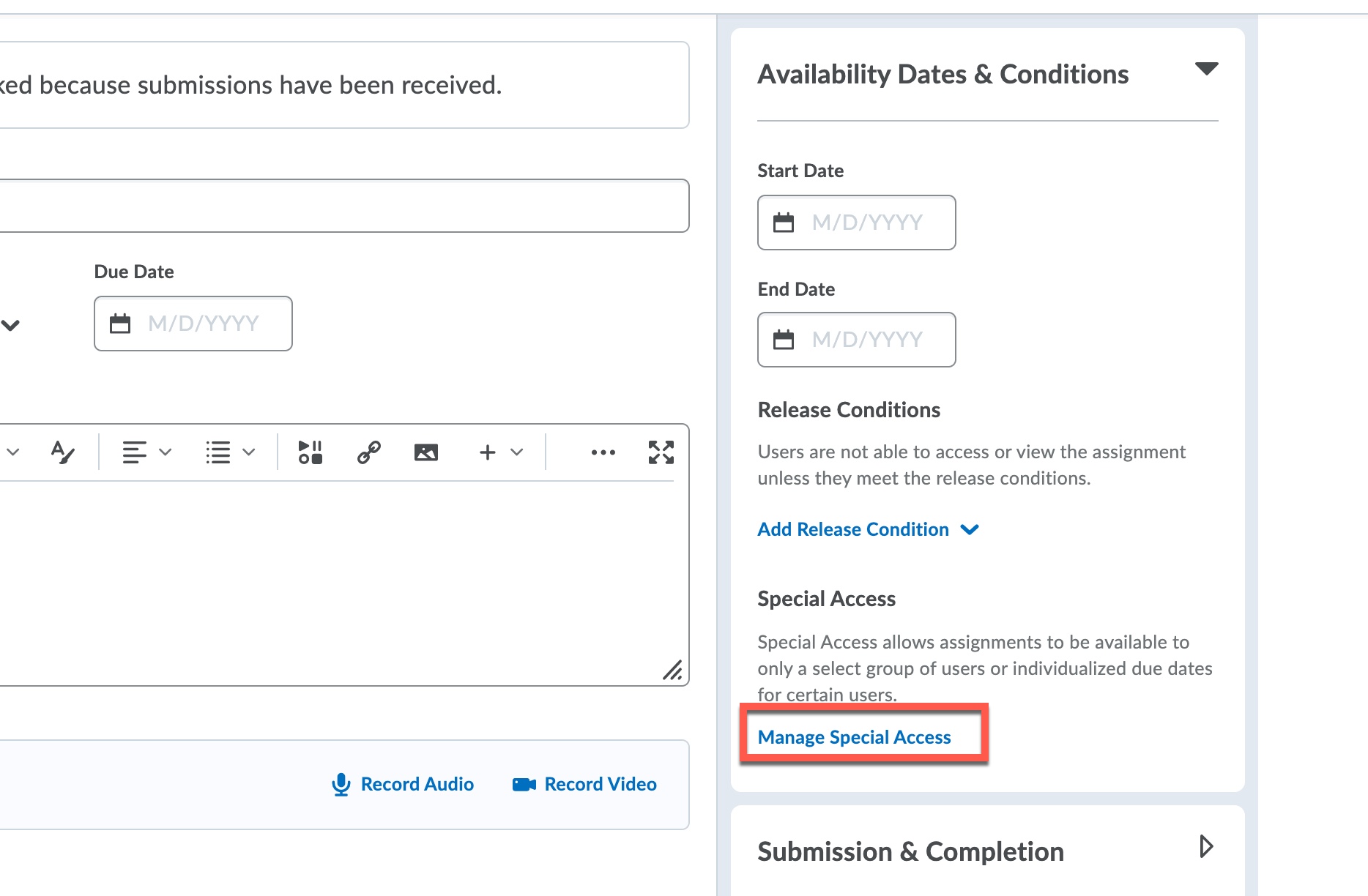
Task: Click the plus insert other icon
Action: click(487, 452)
